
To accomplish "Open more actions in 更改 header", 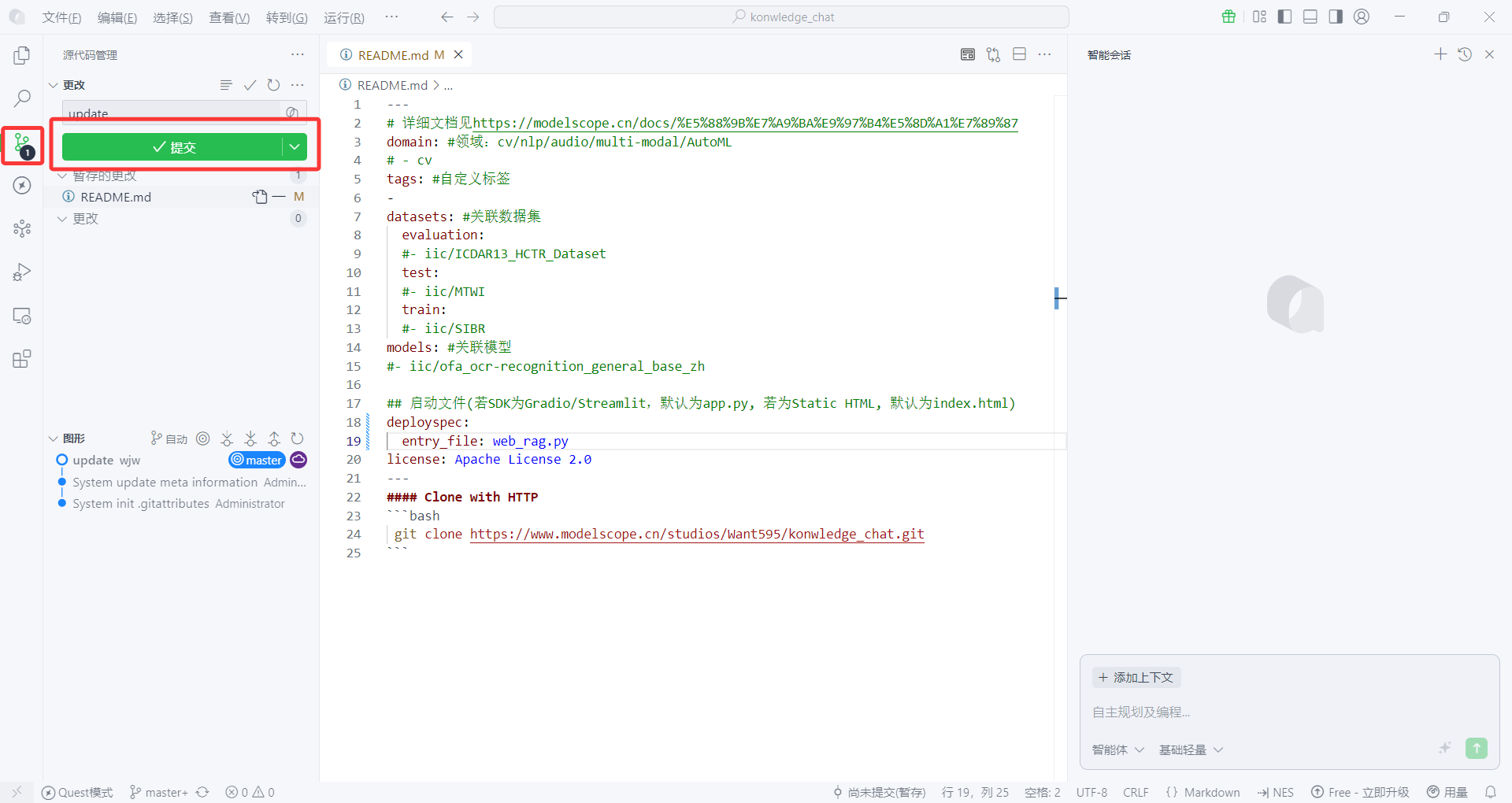I will click(x=297, y=85).
